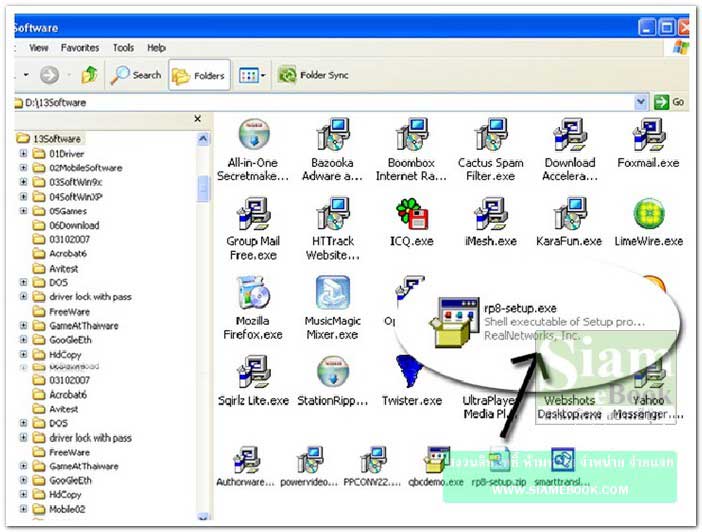
Task: Select Boombox Internet Radio file icon
Action: pyautogui.click(x=411, y=135)
